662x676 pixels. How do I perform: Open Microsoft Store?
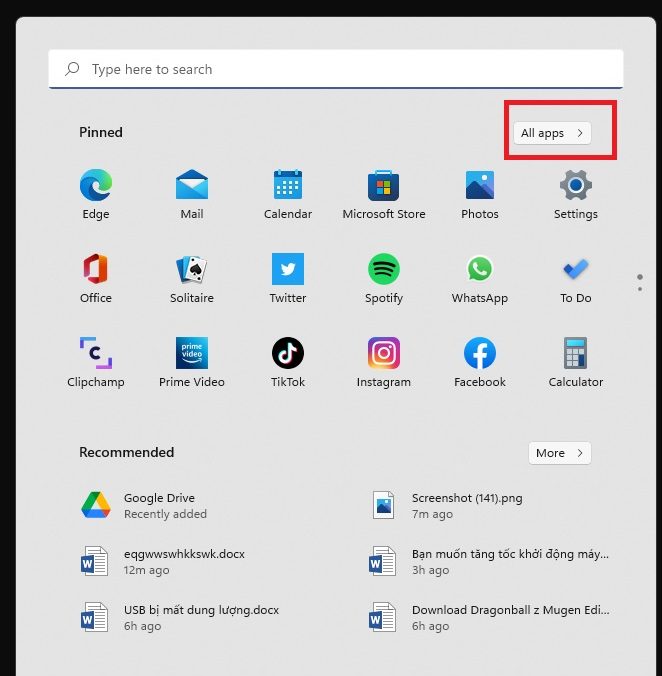[384, 195]
